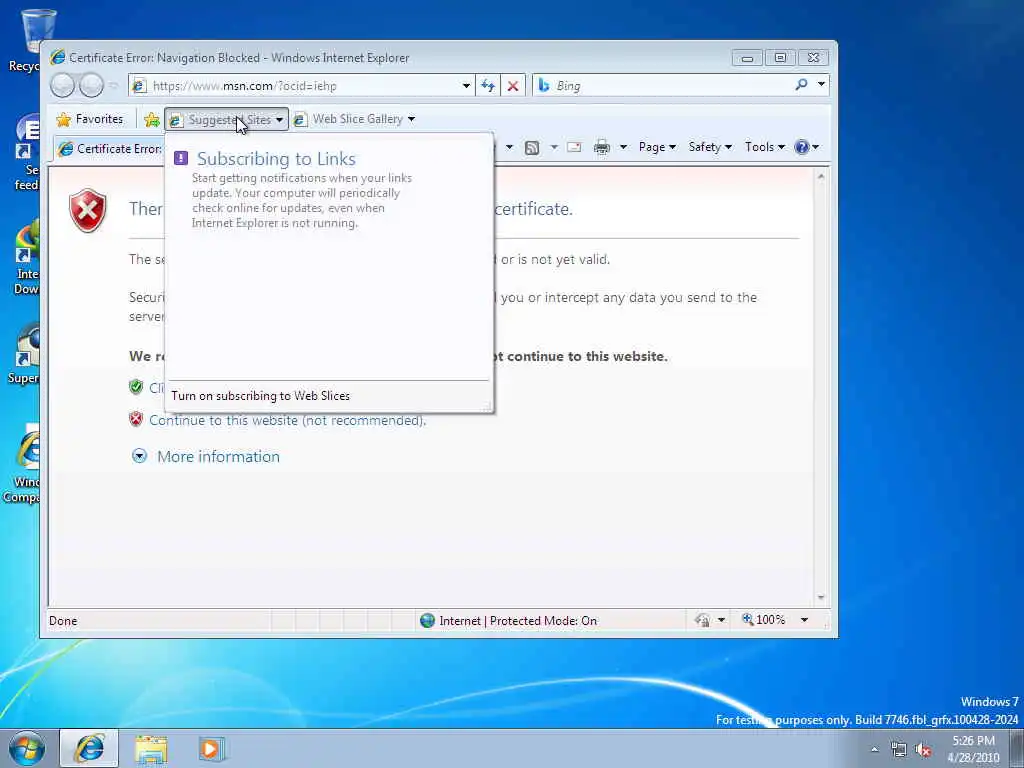
Task: Open the Favorites center
Action: (90, 119)
